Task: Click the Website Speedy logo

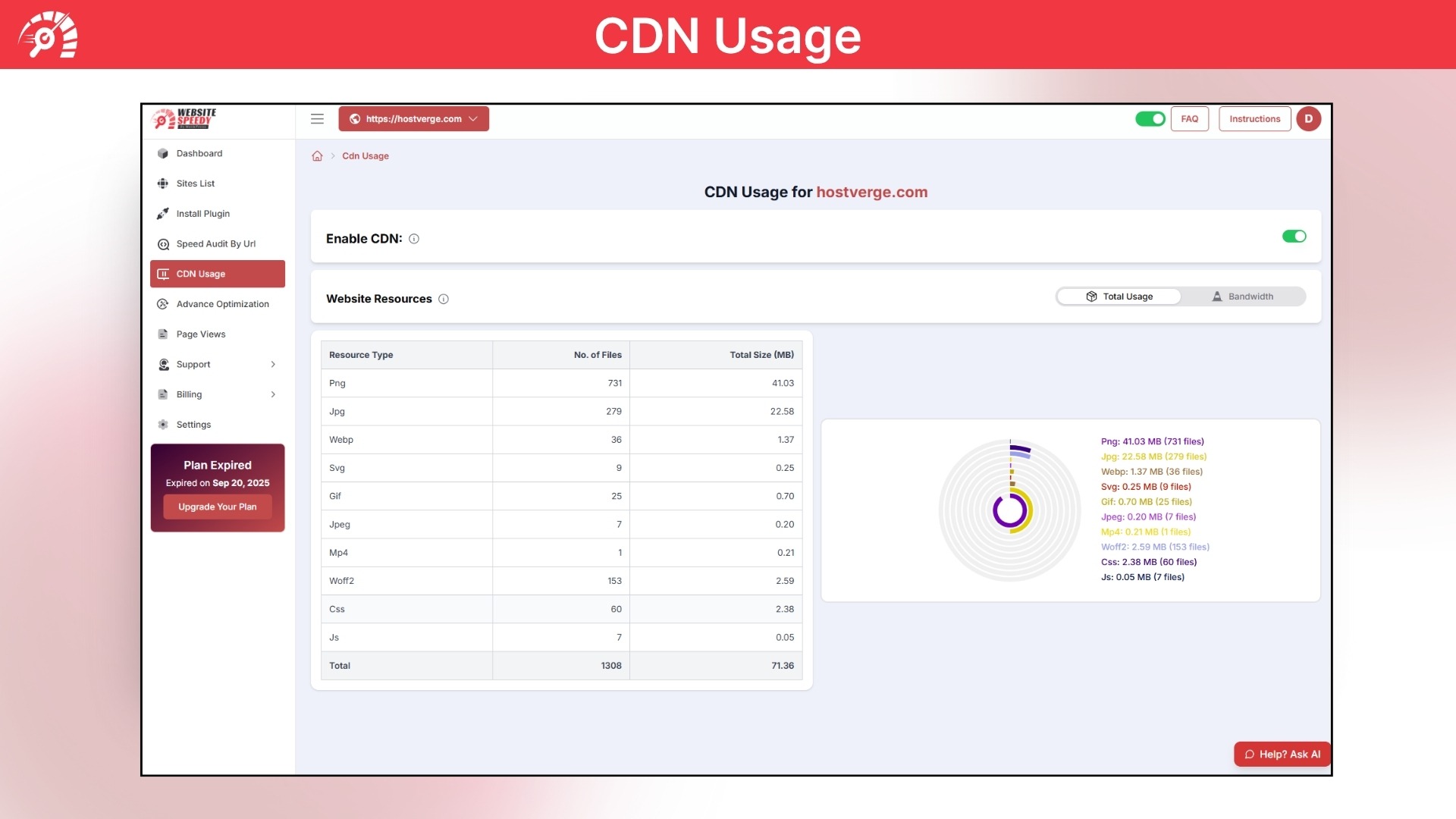Action: pos(184,118)
